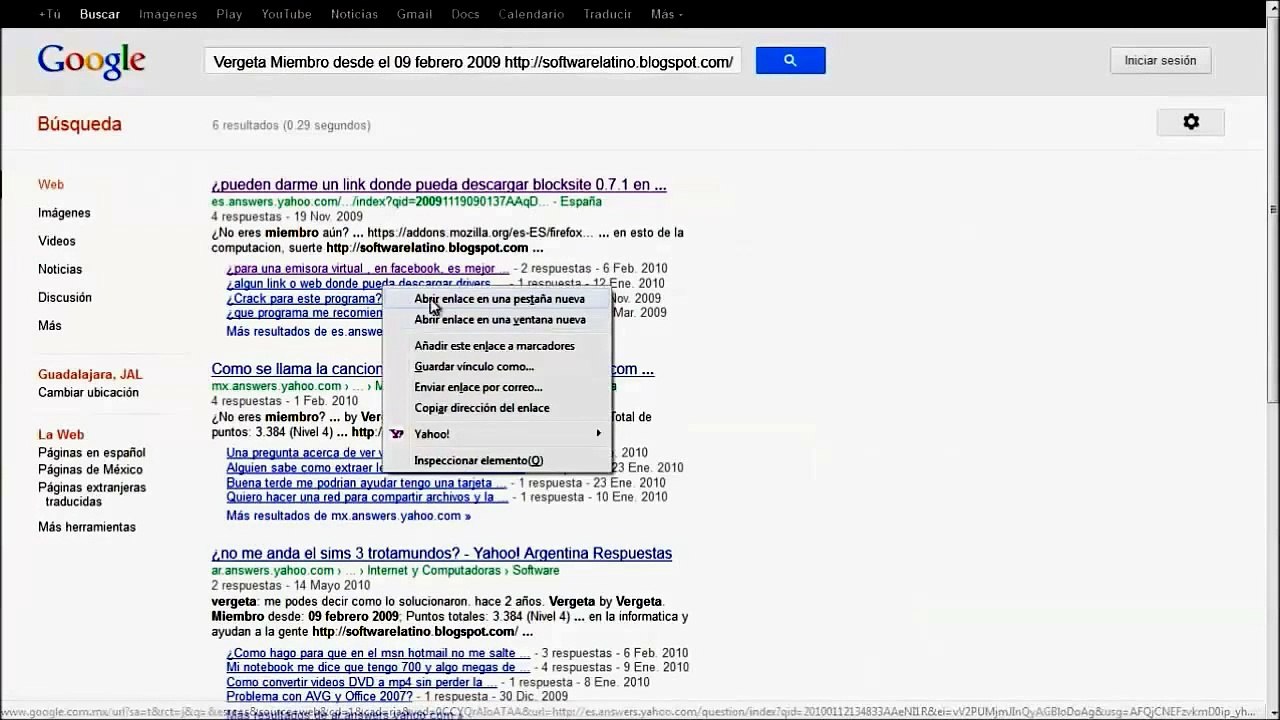Select the Web filter in sidebar
The image size is (1280, 720).
point(51,185)
